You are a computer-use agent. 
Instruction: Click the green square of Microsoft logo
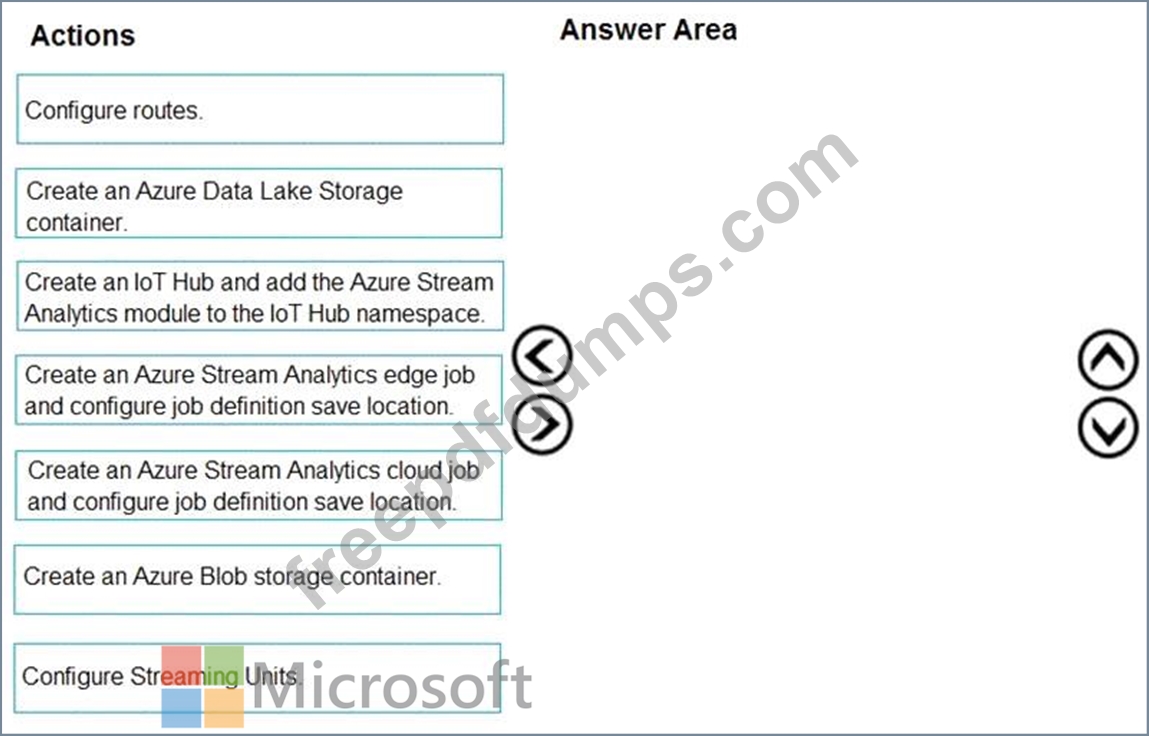[x=223, y=666]
